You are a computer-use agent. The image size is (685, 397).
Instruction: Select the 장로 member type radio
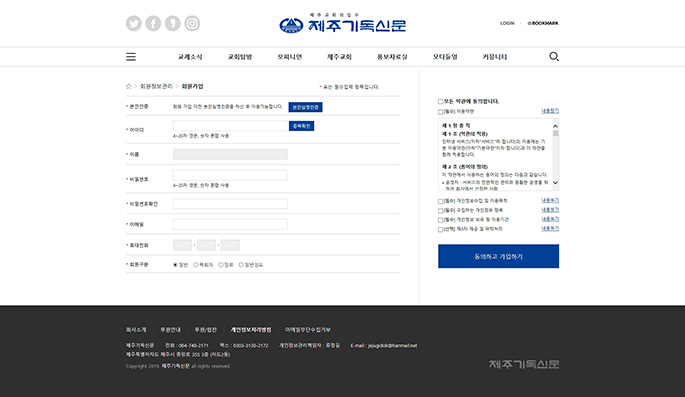(221, 265)
